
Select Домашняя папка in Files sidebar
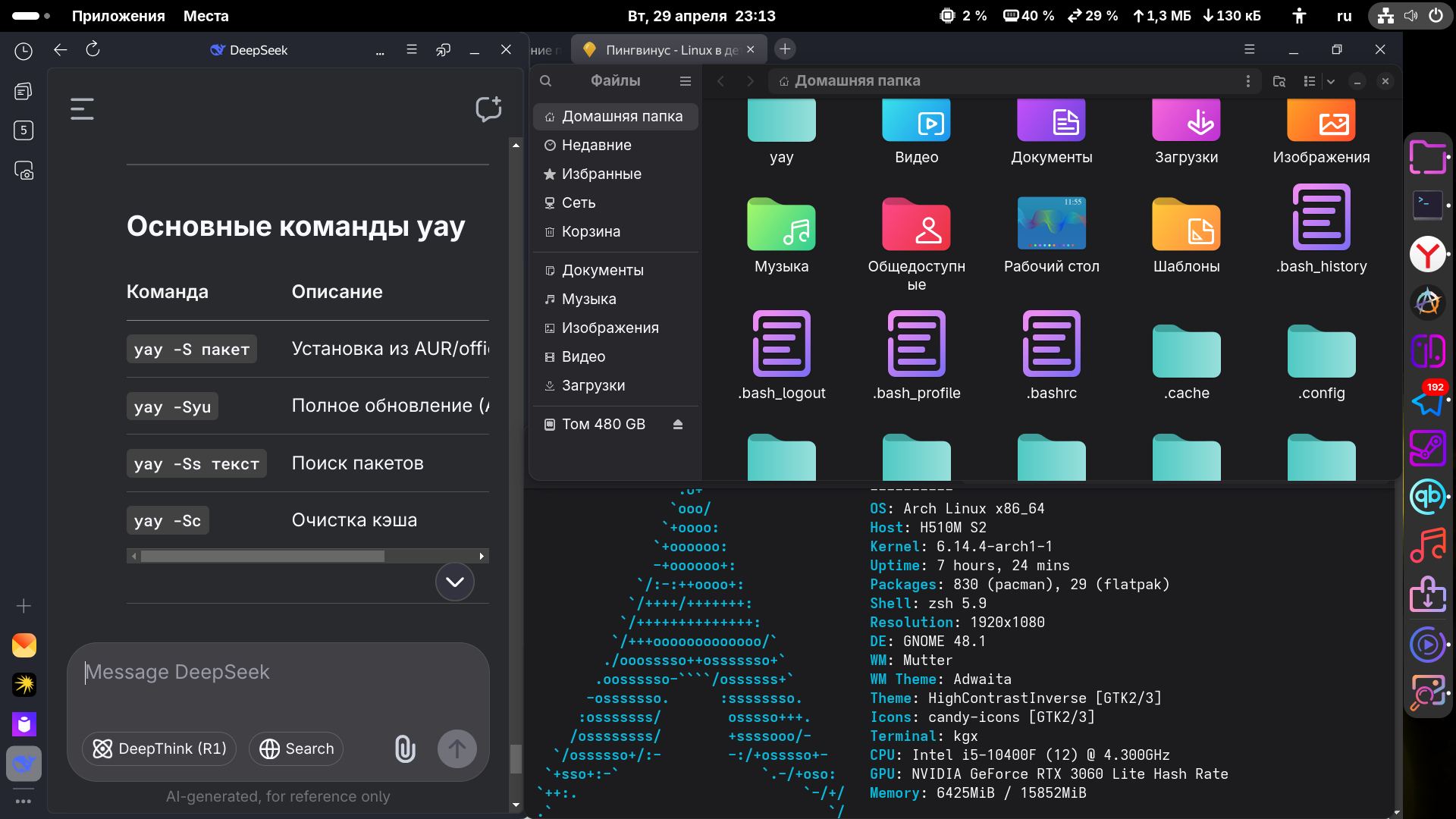click(x=615, y=117)
